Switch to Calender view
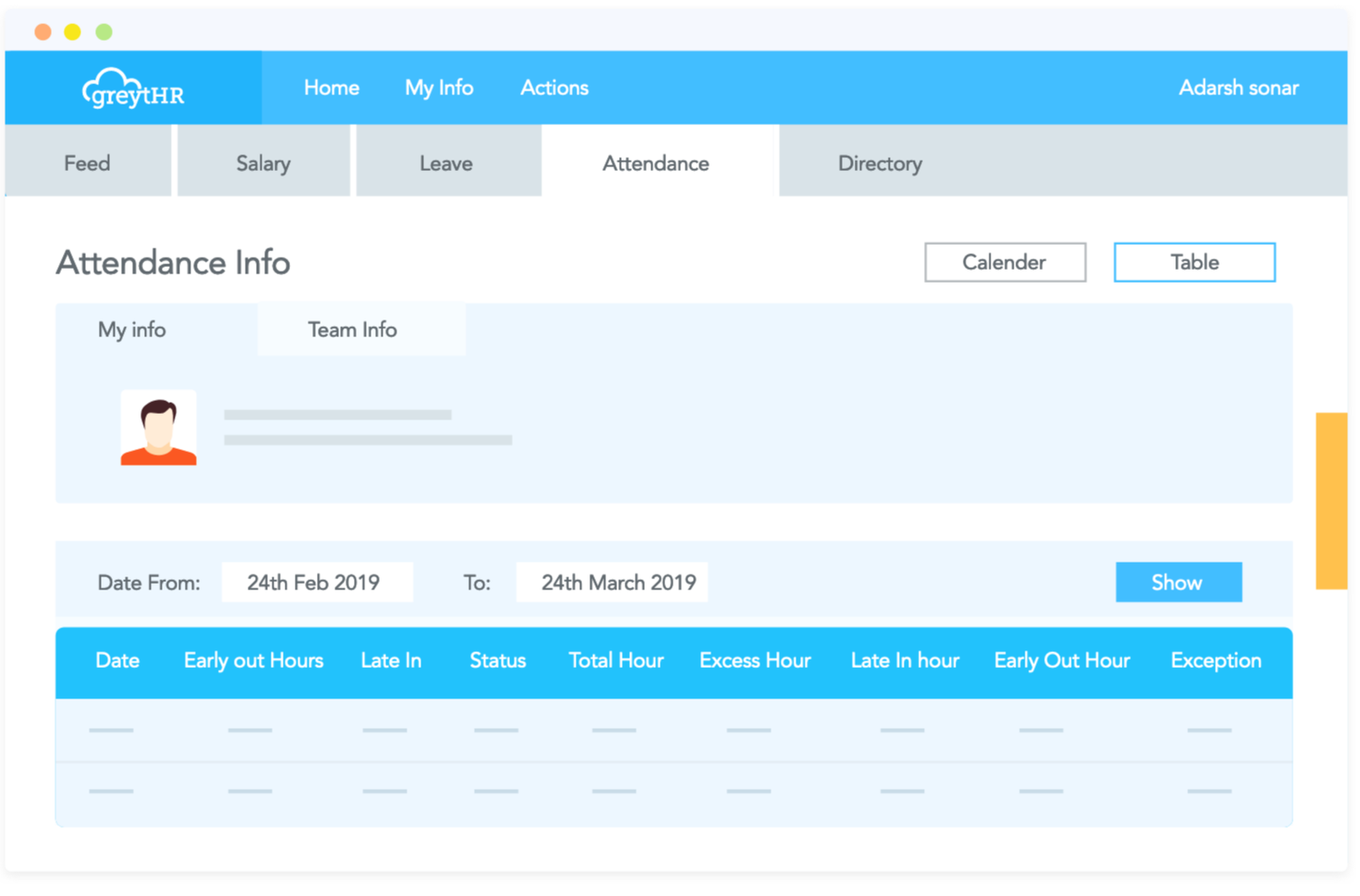Screen dimensions: 1360x896 click(1004, 262)
